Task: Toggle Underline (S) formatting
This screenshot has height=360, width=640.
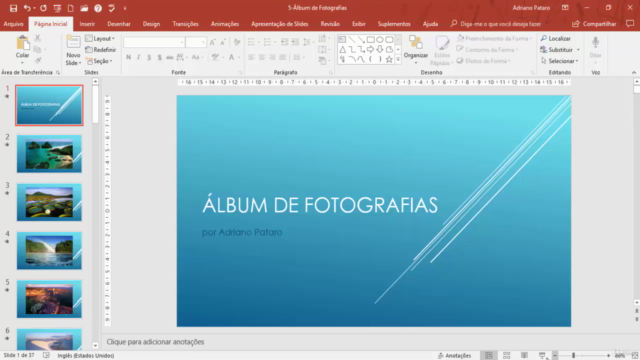Action: (149, 58)
